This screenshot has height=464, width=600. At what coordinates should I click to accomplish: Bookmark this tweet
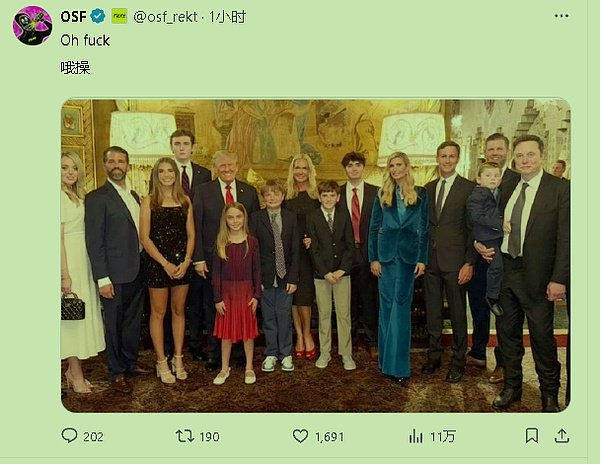[x=532, y=436]
